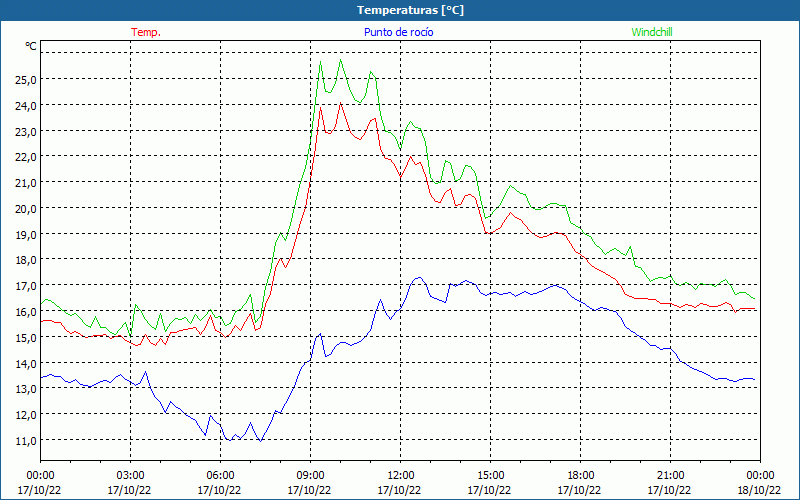Click the 13,0 y-axis value
Viewport: 800px width, 500px height.
[x=26, y=389]
